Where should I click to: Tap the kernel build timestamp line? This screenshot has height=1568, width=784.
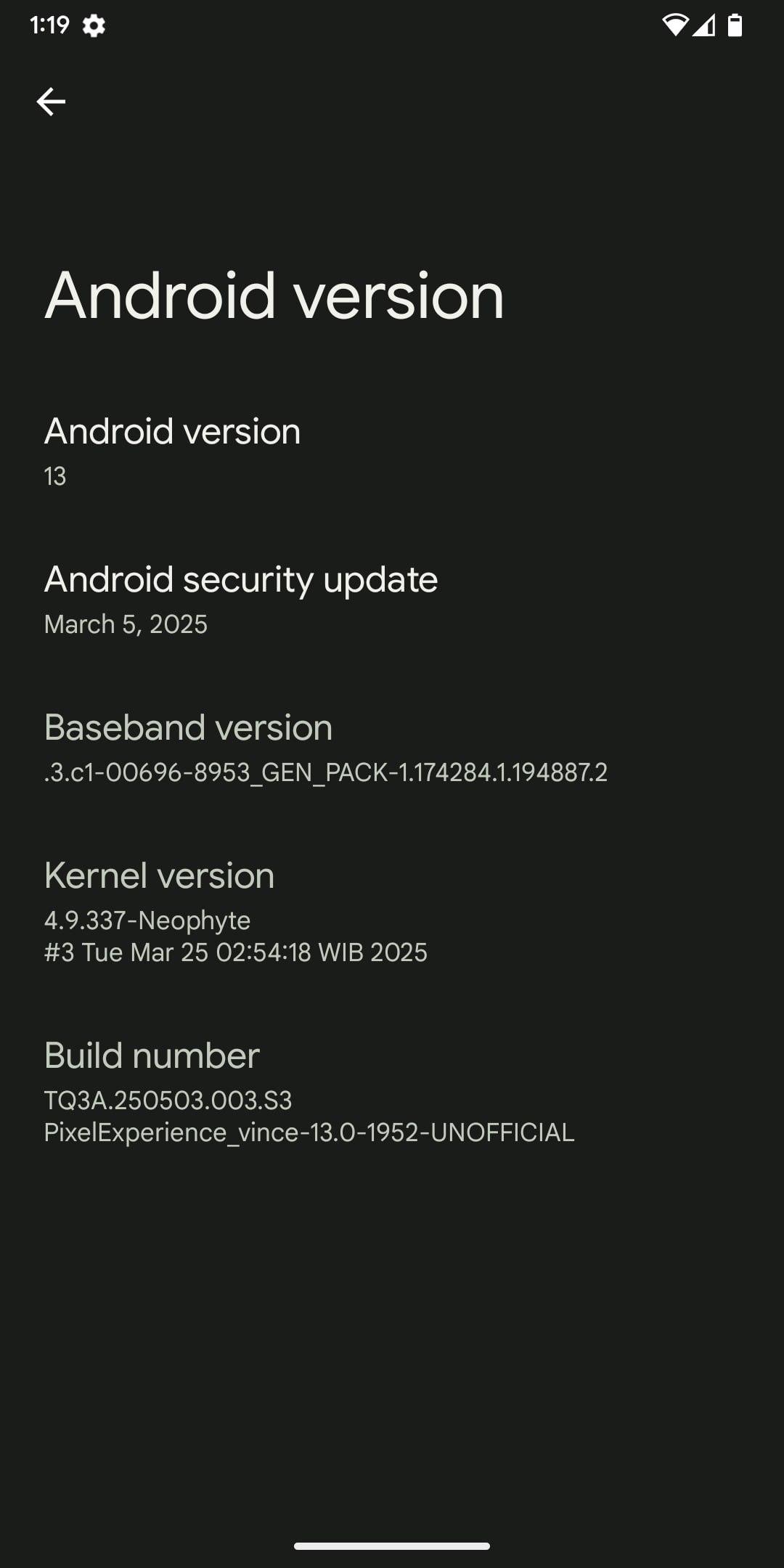pyautogui.click(x=236, y=952)
